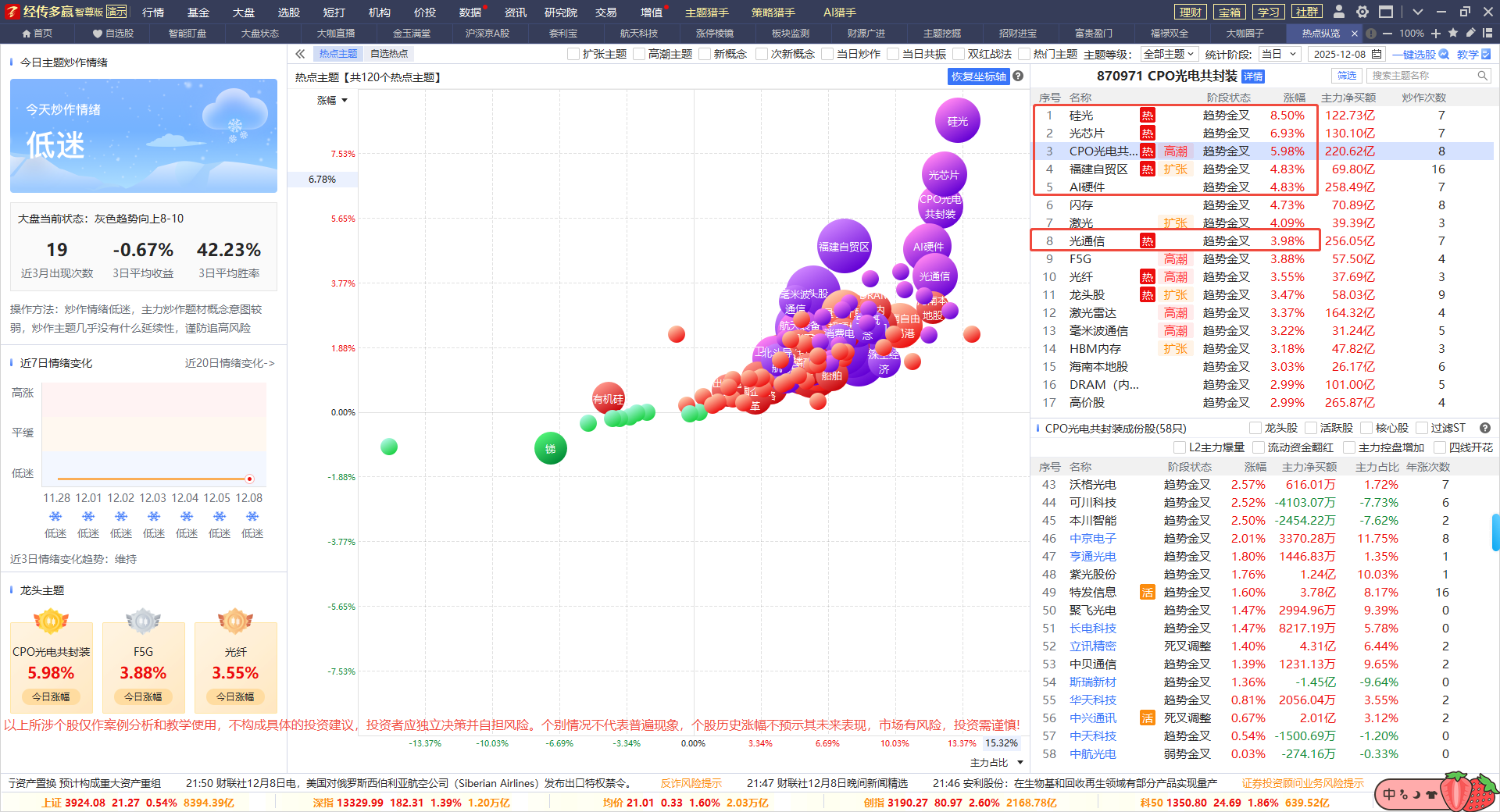Open the calendar date picker icon
This screenshot has width=1500, height=812.
[1377, 54]
